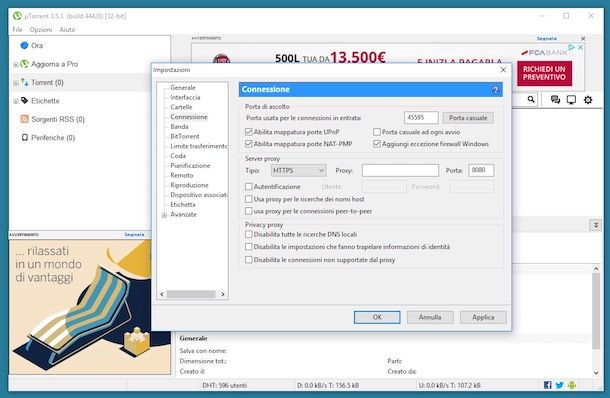Click the Torrent arrows icon in sidebar
610x398 pixels.
click(25, 82)
